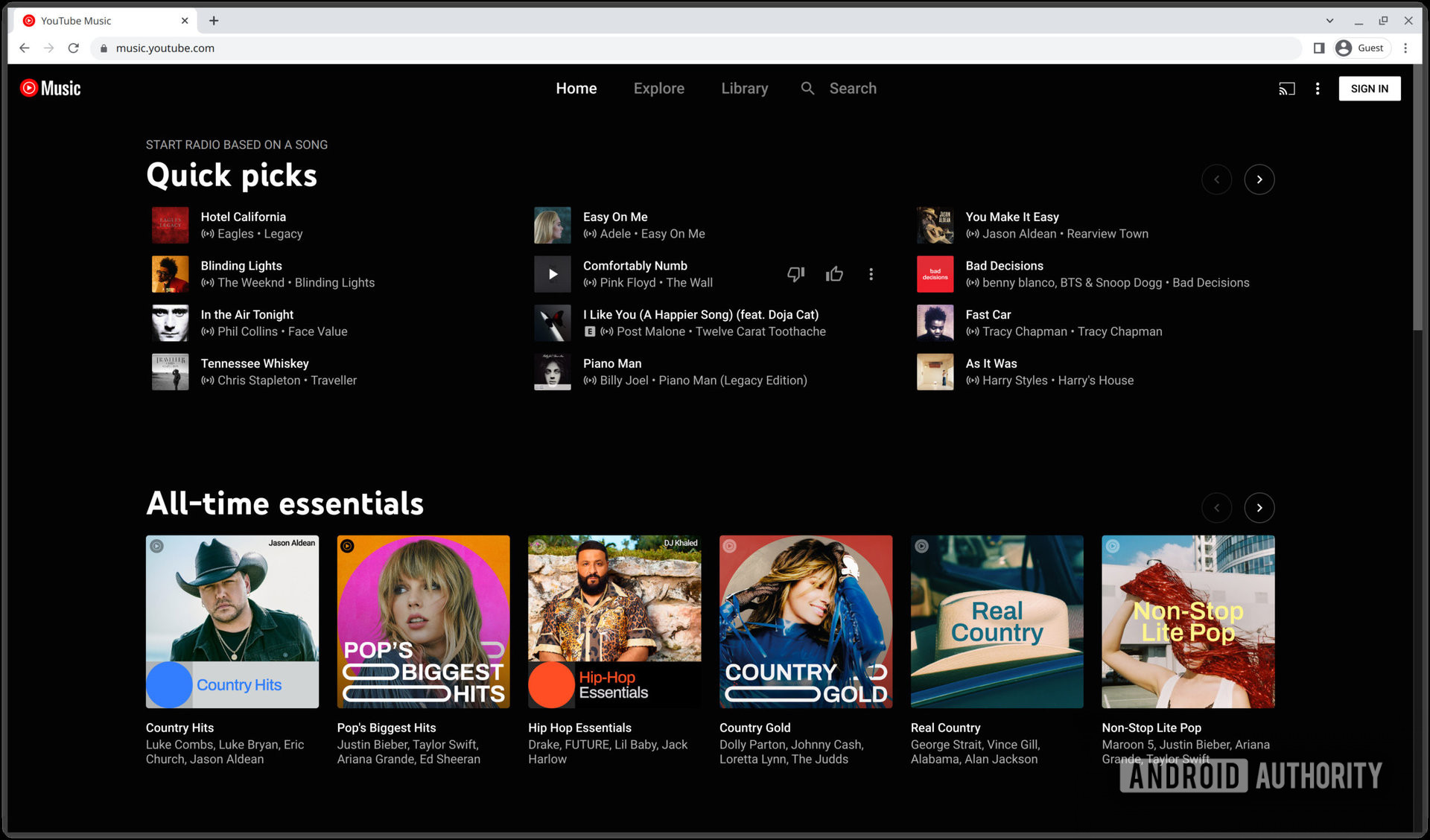
Task: Open the Pink Floyd artist link
Action: 628,283
